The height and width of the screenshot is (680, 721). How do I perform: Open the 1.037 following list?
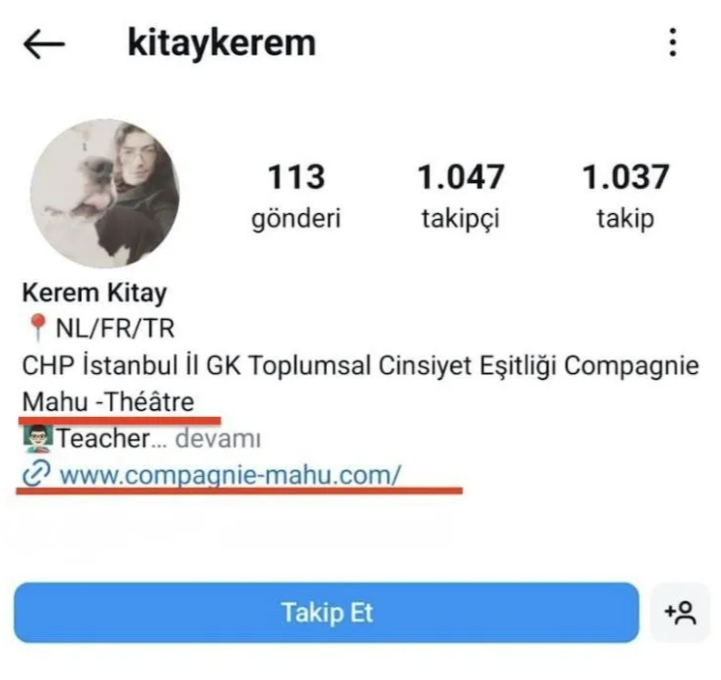tap(625, 177)
